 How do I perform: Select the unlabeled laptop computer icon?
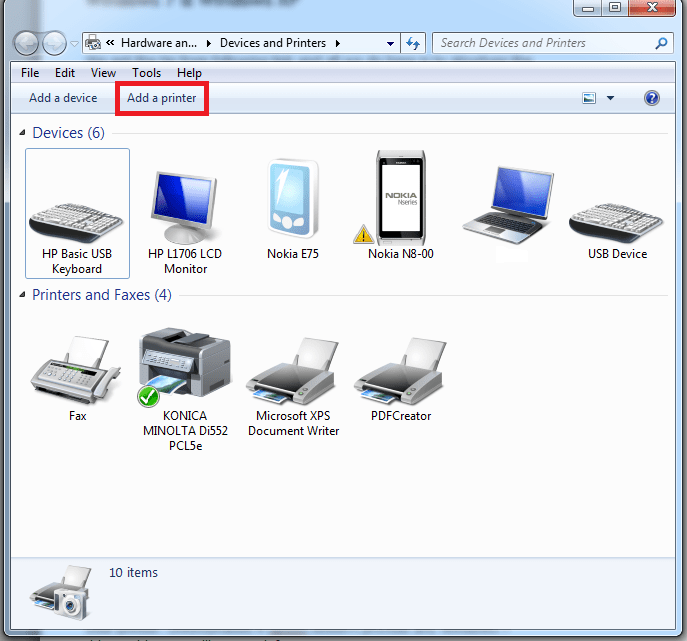pos(508,205)
